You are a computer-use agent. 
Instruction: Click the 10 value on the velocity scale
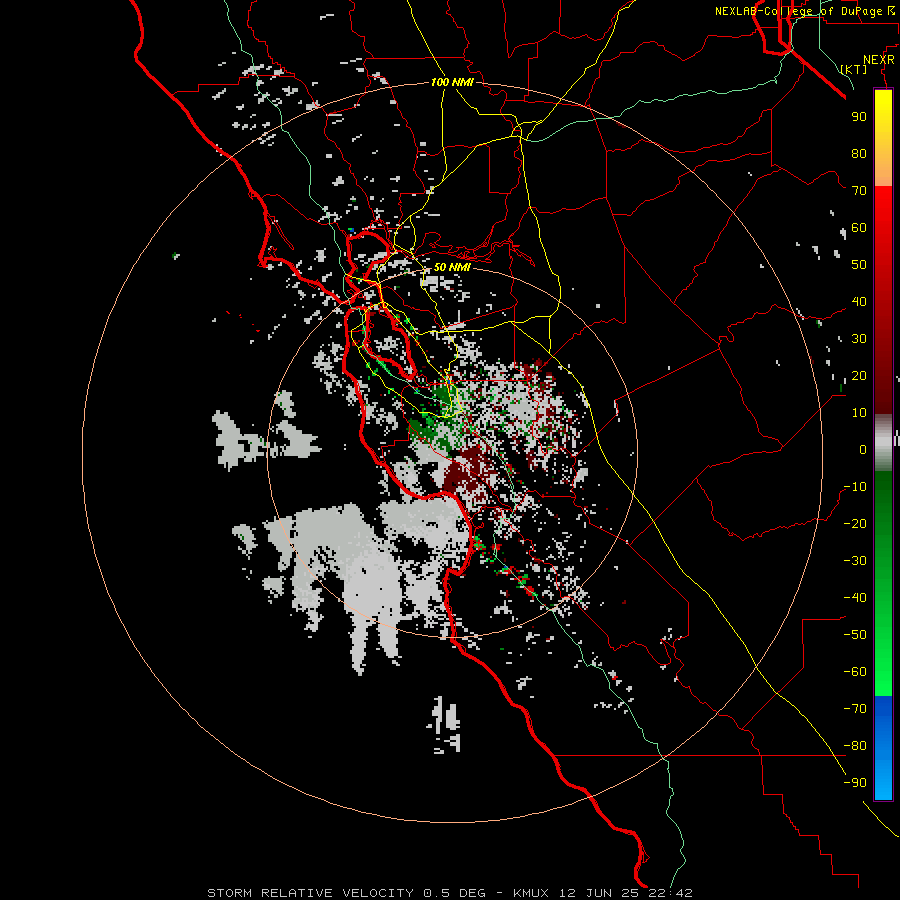tap(859, 413)
